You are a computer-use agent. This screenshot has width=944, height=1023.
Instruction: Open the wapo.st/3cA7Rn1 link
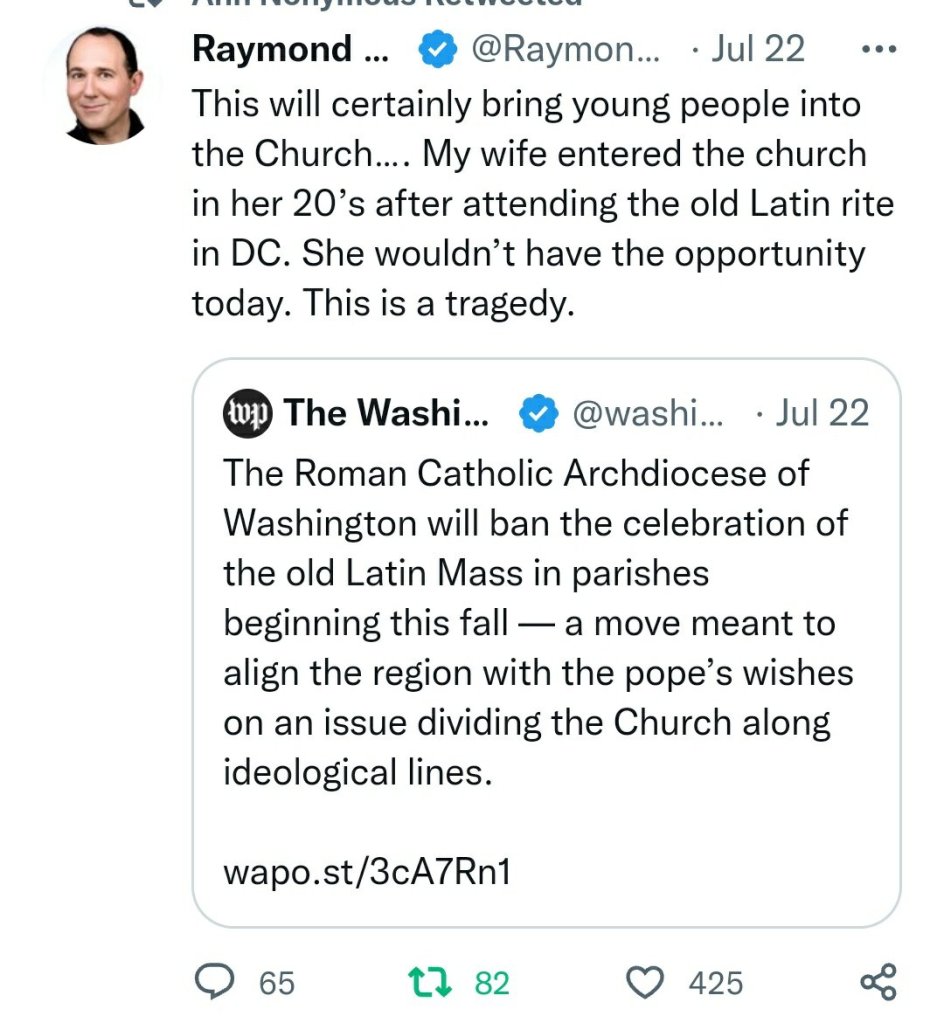368,871
